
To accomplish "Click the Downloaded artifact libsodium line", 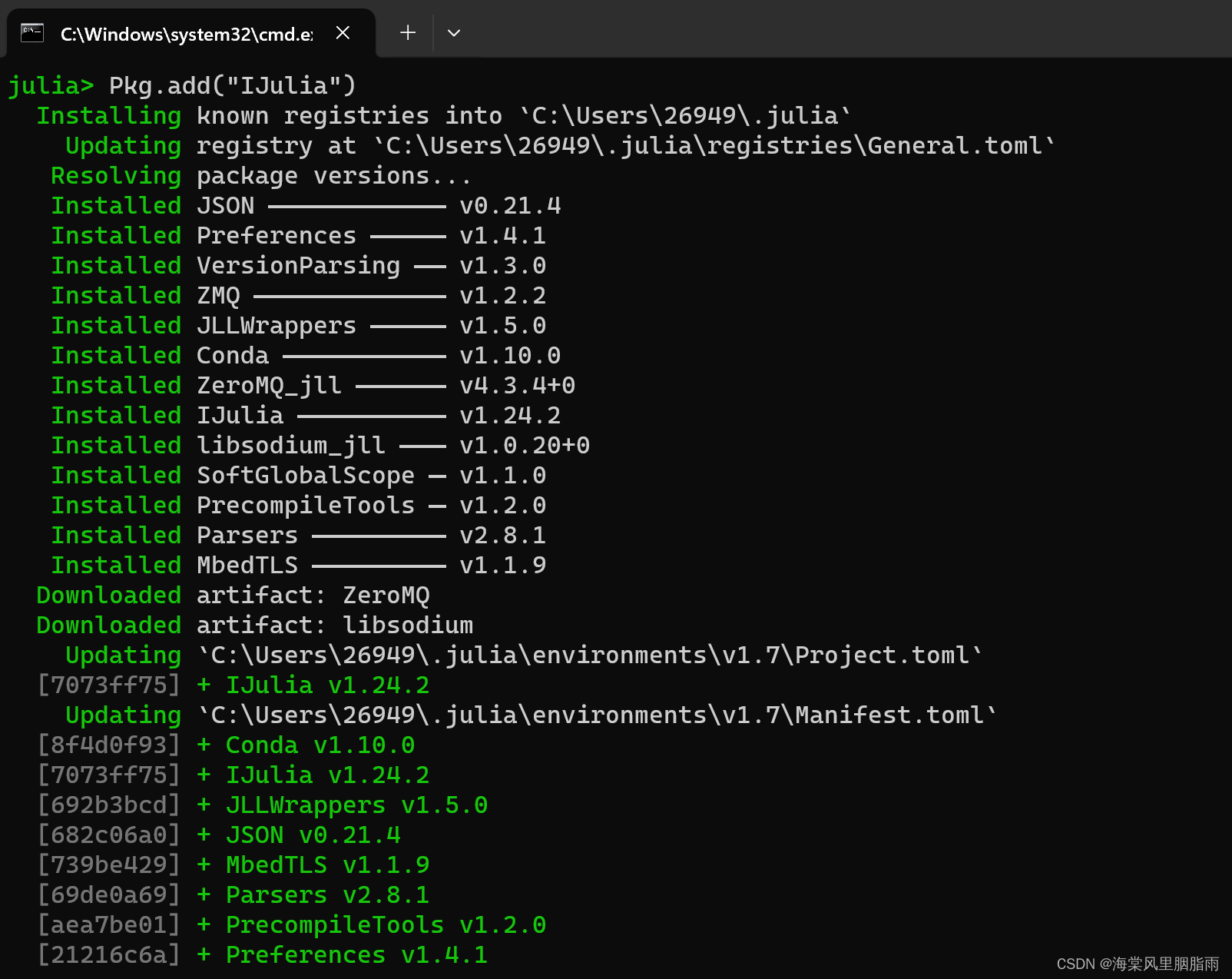I will point(253,625).
